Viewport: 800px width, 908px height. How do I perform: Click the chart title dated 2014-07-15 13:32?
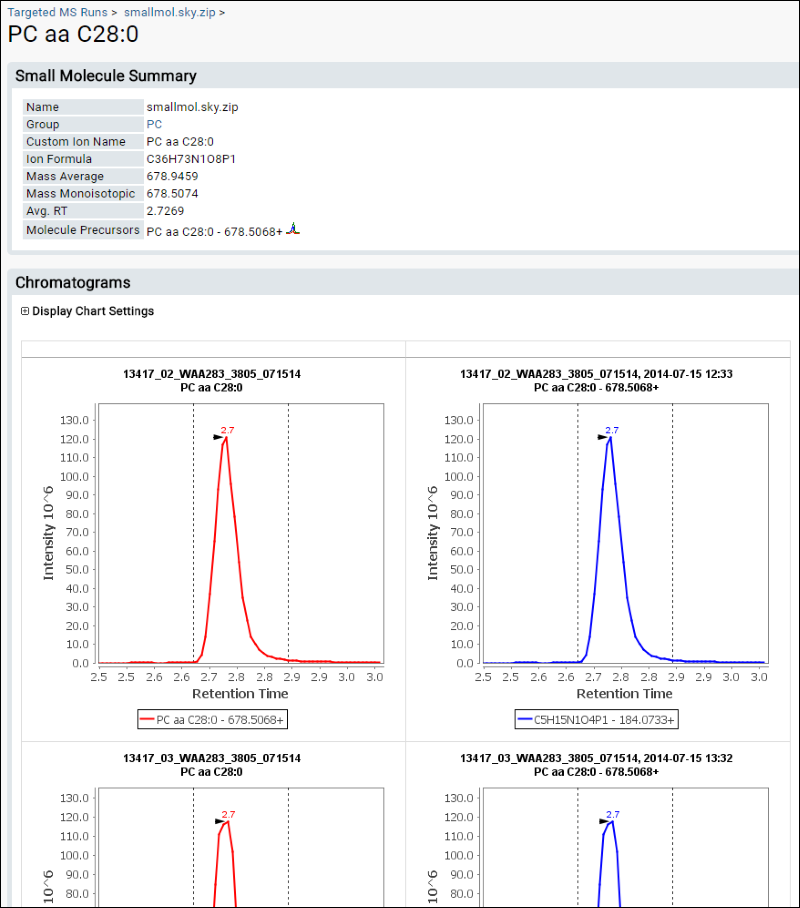click(597, 758)
